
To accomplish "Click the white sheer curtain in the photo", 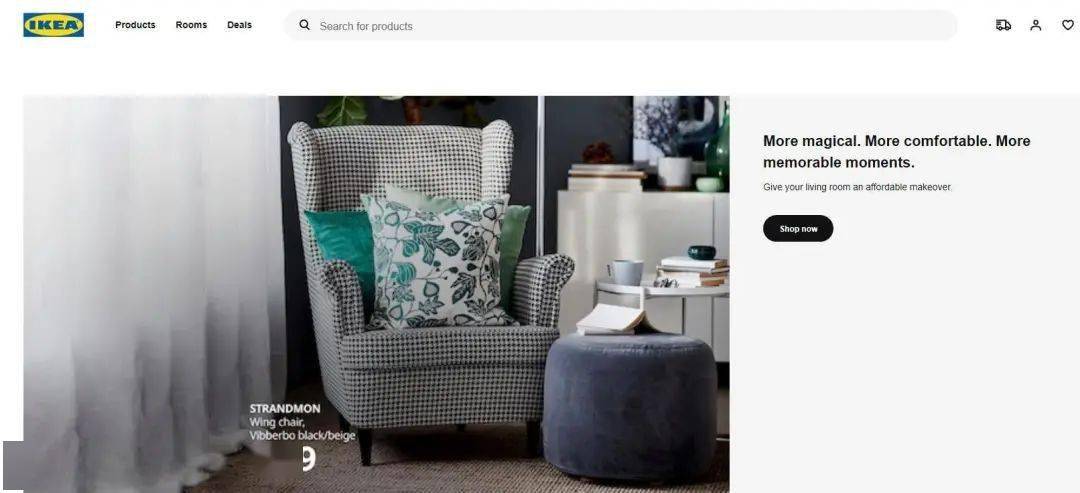I will (153, 289).
